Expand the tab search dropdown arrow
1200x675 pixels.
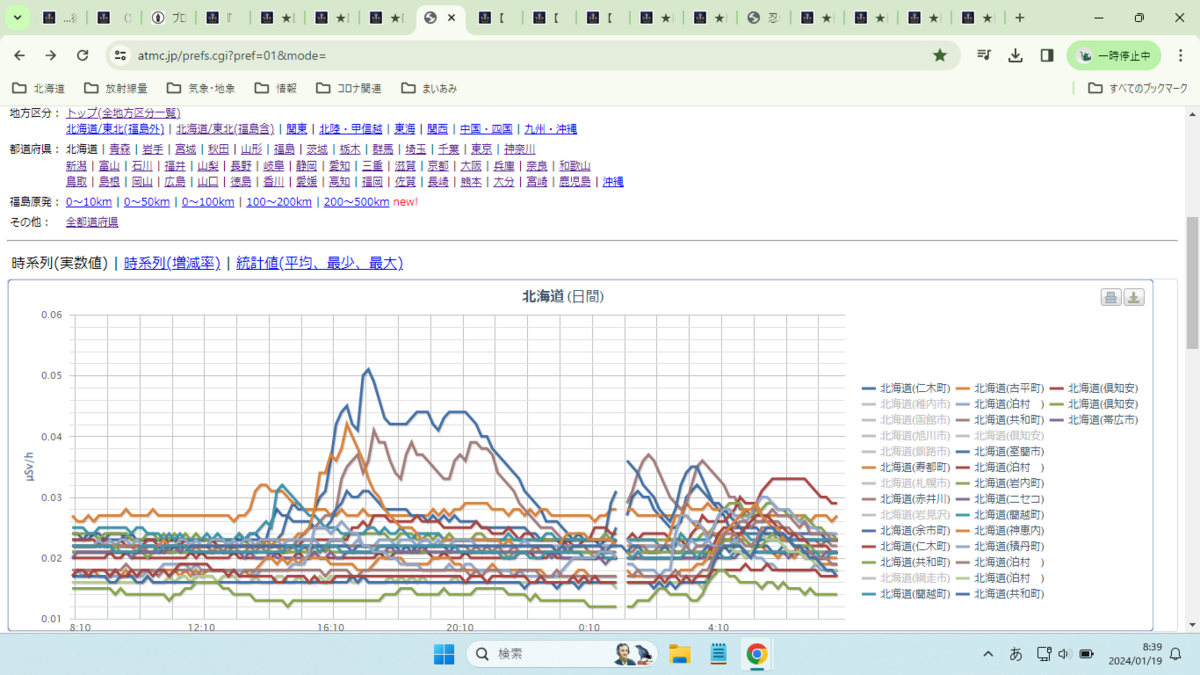[x=17, y=18]
